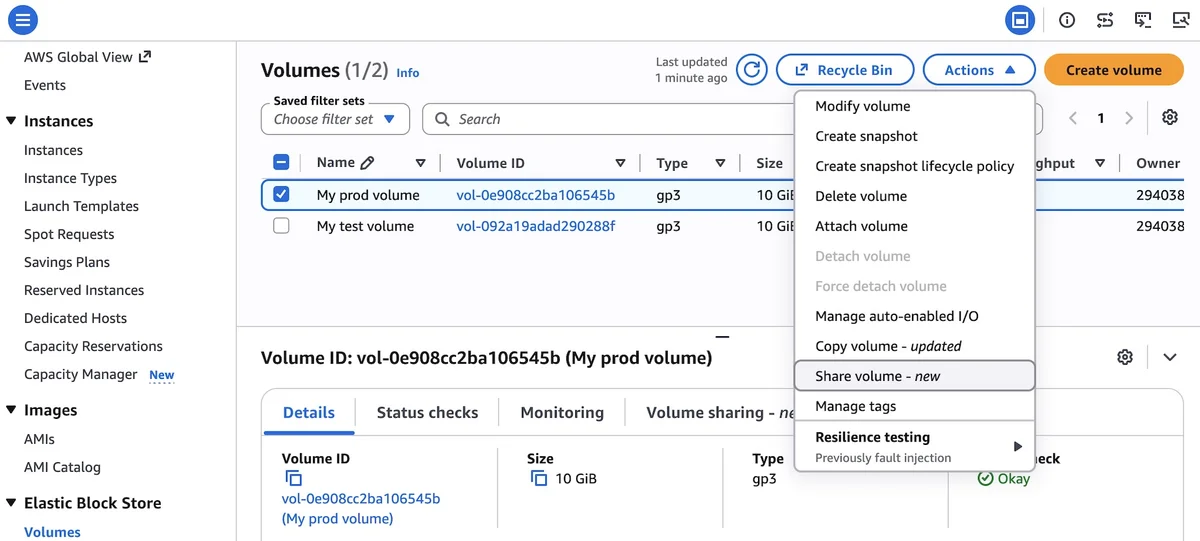Open vol-0e908cc2ba106545b link in table
Viewport: 1200px width, 541px height.
click(536, 195)
